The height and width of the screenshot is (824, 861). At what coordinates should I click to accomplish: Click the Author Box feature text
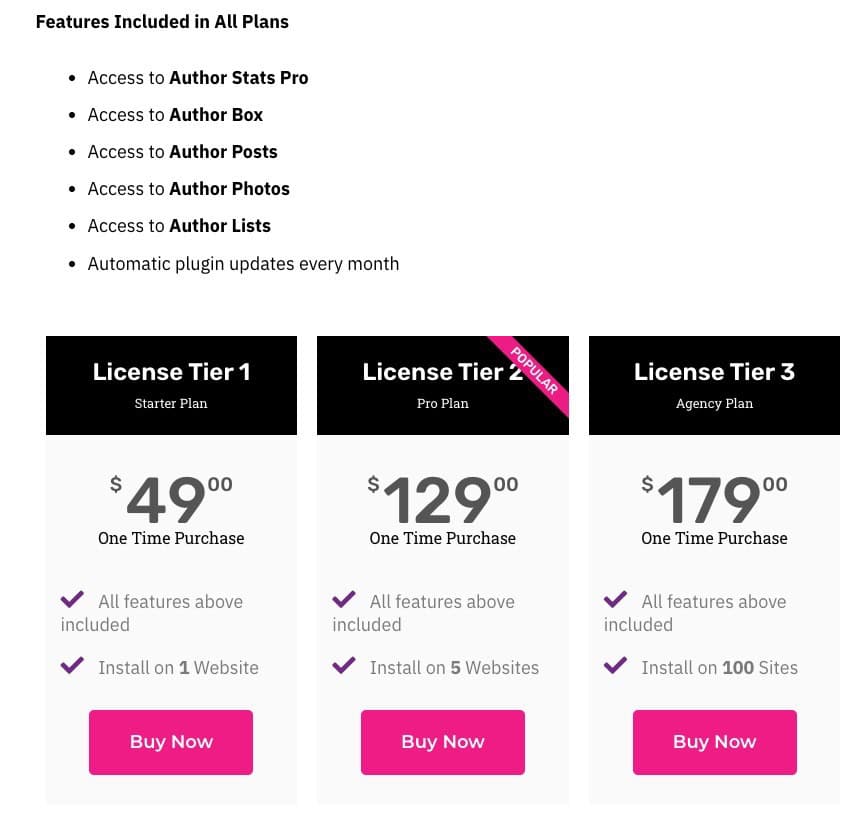click(x=216, y=115)
